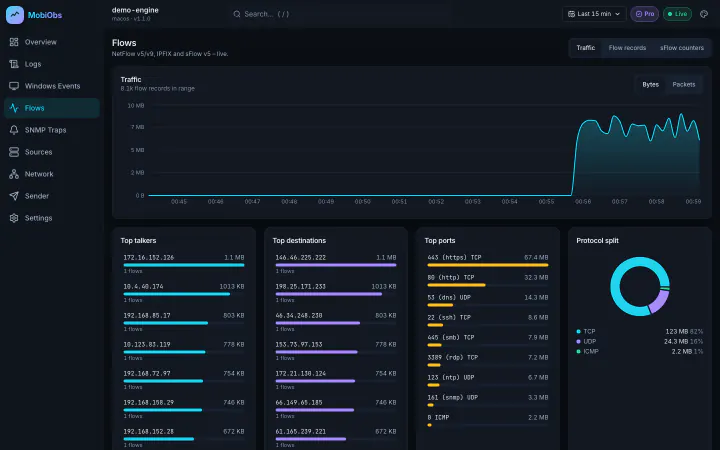Open the Logs sidebar icon
Image resolution: width=720 pixels, height=450 pixels.
14,64
